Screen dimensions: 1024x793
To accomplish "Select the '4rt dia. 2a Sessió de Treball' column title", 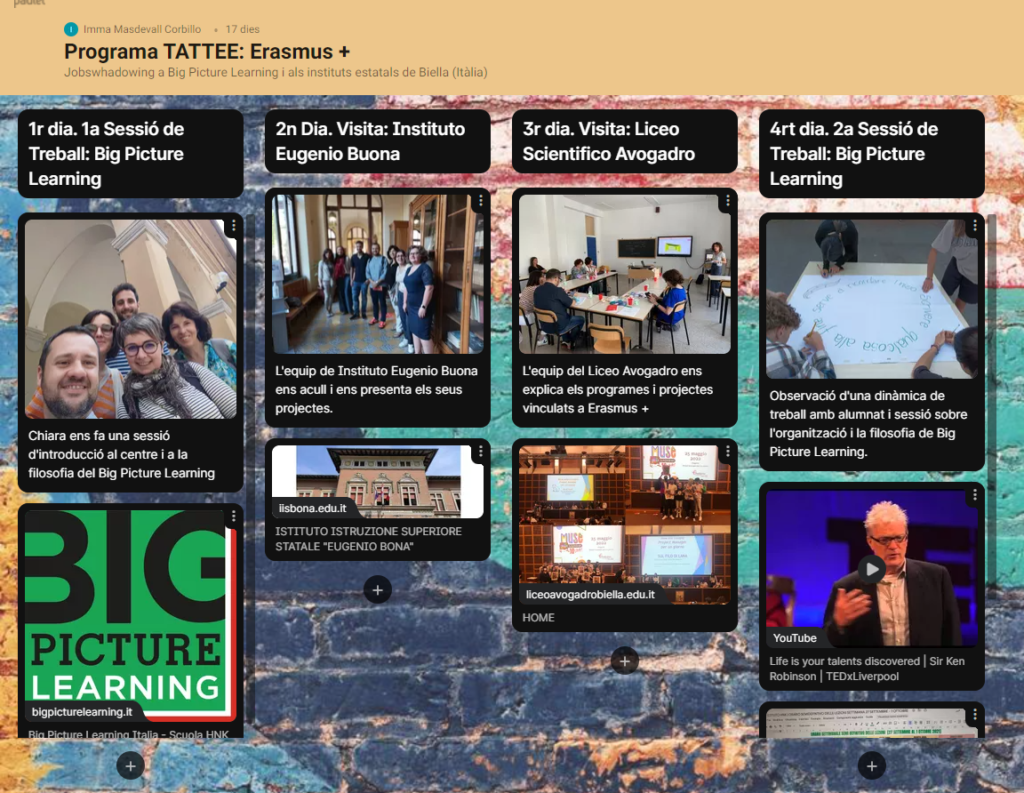I will 854,154.
